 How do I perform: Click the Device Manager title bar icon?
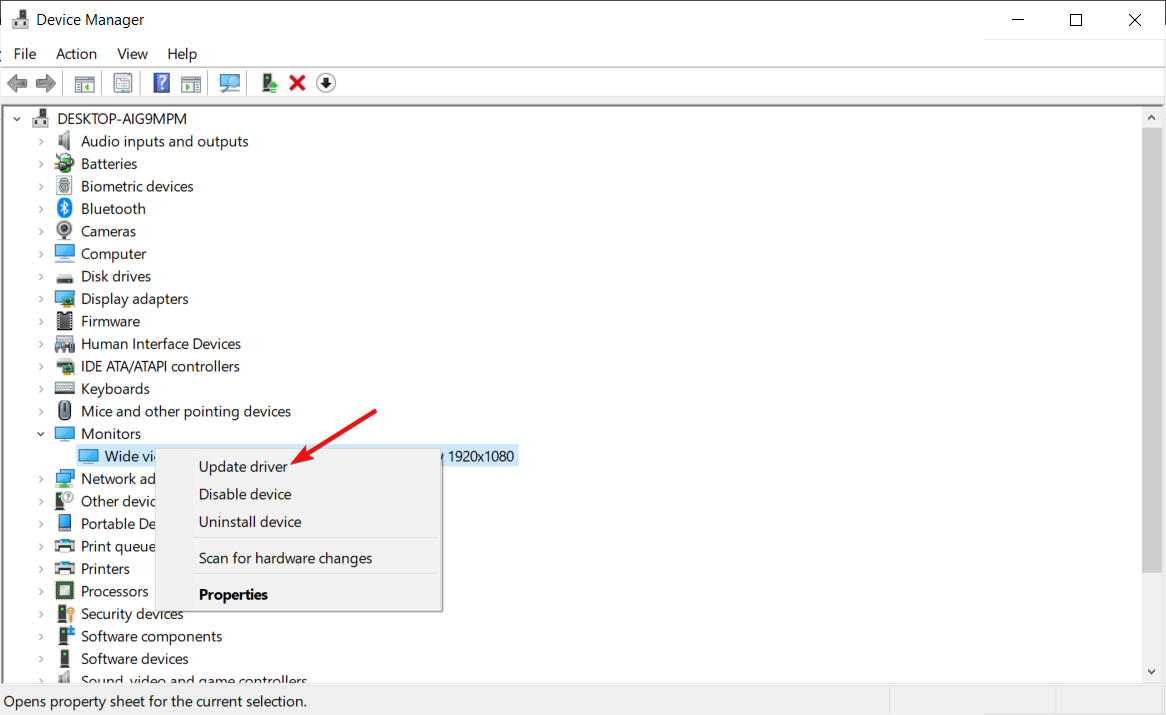(x=20, y=19)
